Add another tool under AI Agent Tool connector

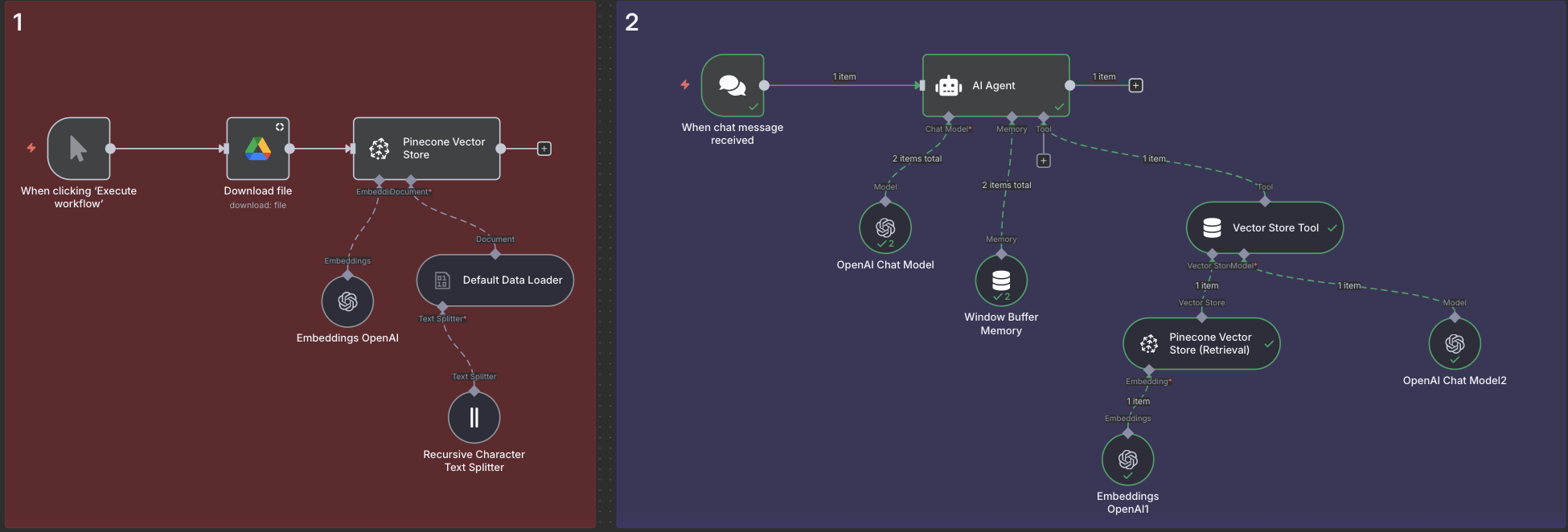[x=1043, y=161]
